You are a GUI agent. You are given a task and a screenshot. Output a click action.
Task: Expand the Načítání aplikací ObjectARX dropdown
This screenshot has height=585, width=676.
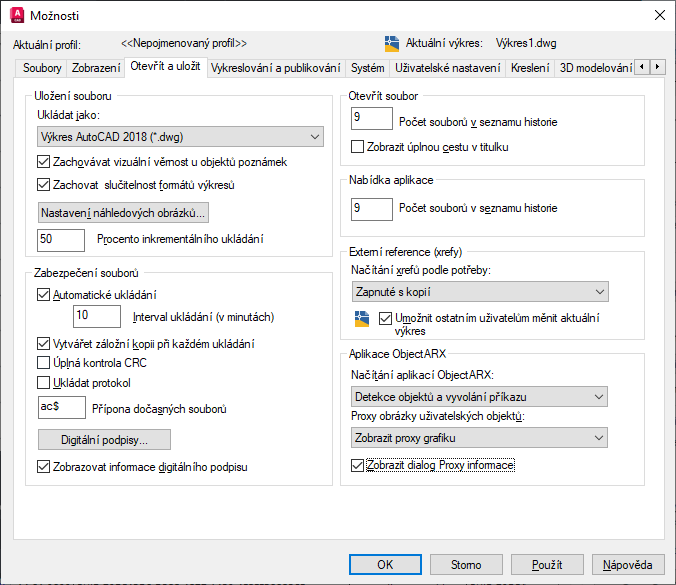(x=480, y=397)
